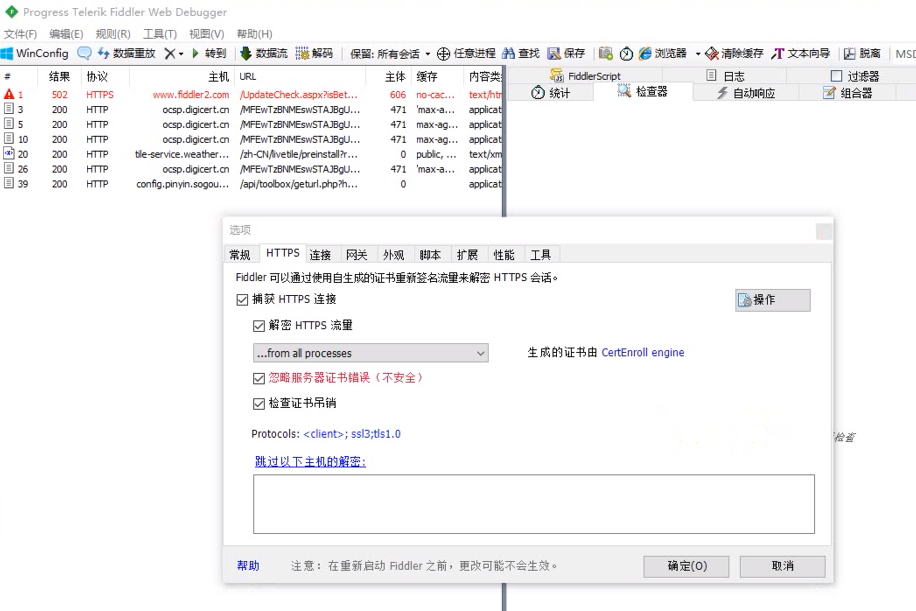The image size is (916, 611).
Task: Switch to the FiddlerScript tab
Action: (585, 75)
